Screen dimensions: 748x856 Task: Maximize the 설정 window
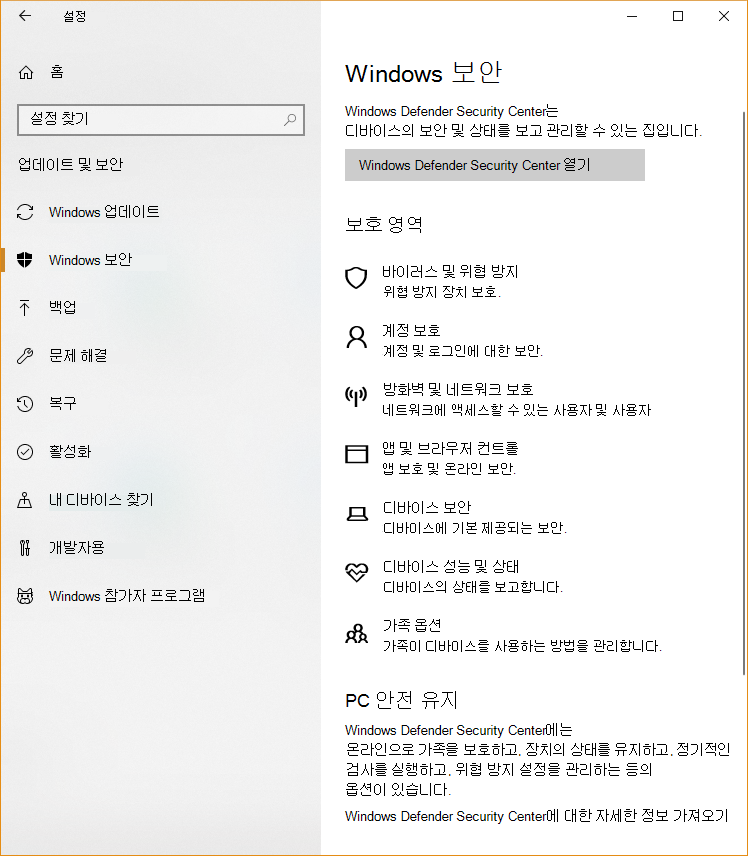(x=678, y=16)
